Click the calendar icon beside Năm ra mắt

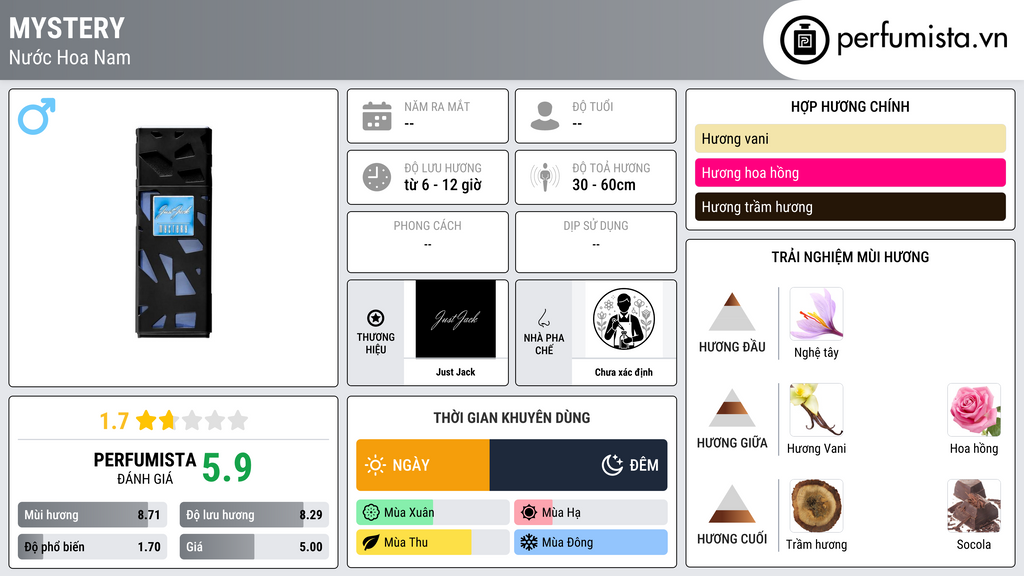point(377,116)
